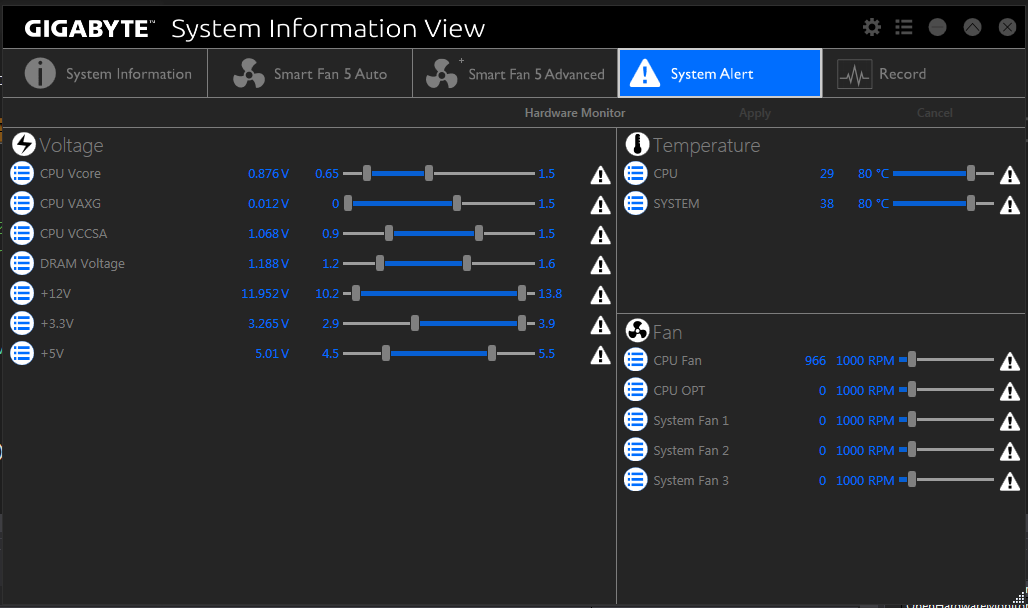
Task: Click the Voltage section lightning icon
Action: (x=22, y=144)
